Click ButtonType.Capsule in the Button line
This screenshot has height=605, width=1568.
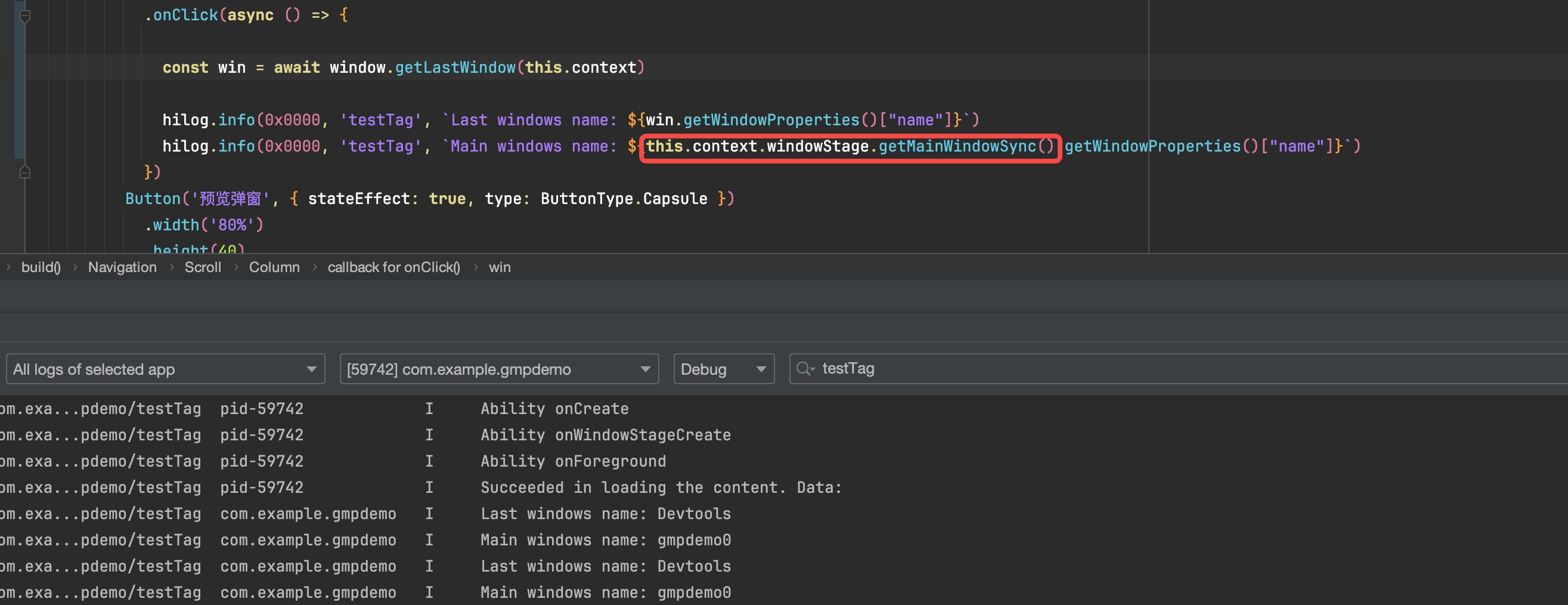[624, 199]
